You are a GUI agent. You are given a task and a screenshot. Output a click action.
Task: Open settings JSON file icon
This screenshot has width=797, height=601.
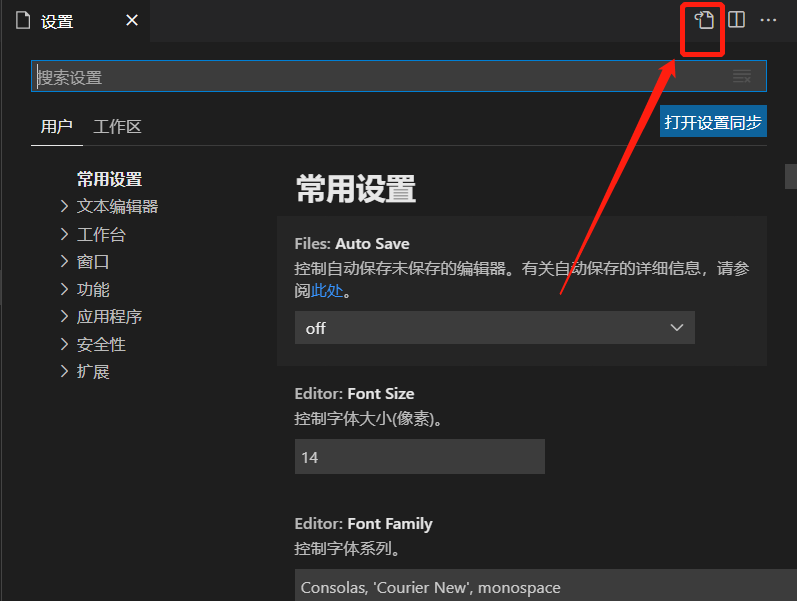pos(704,20)
